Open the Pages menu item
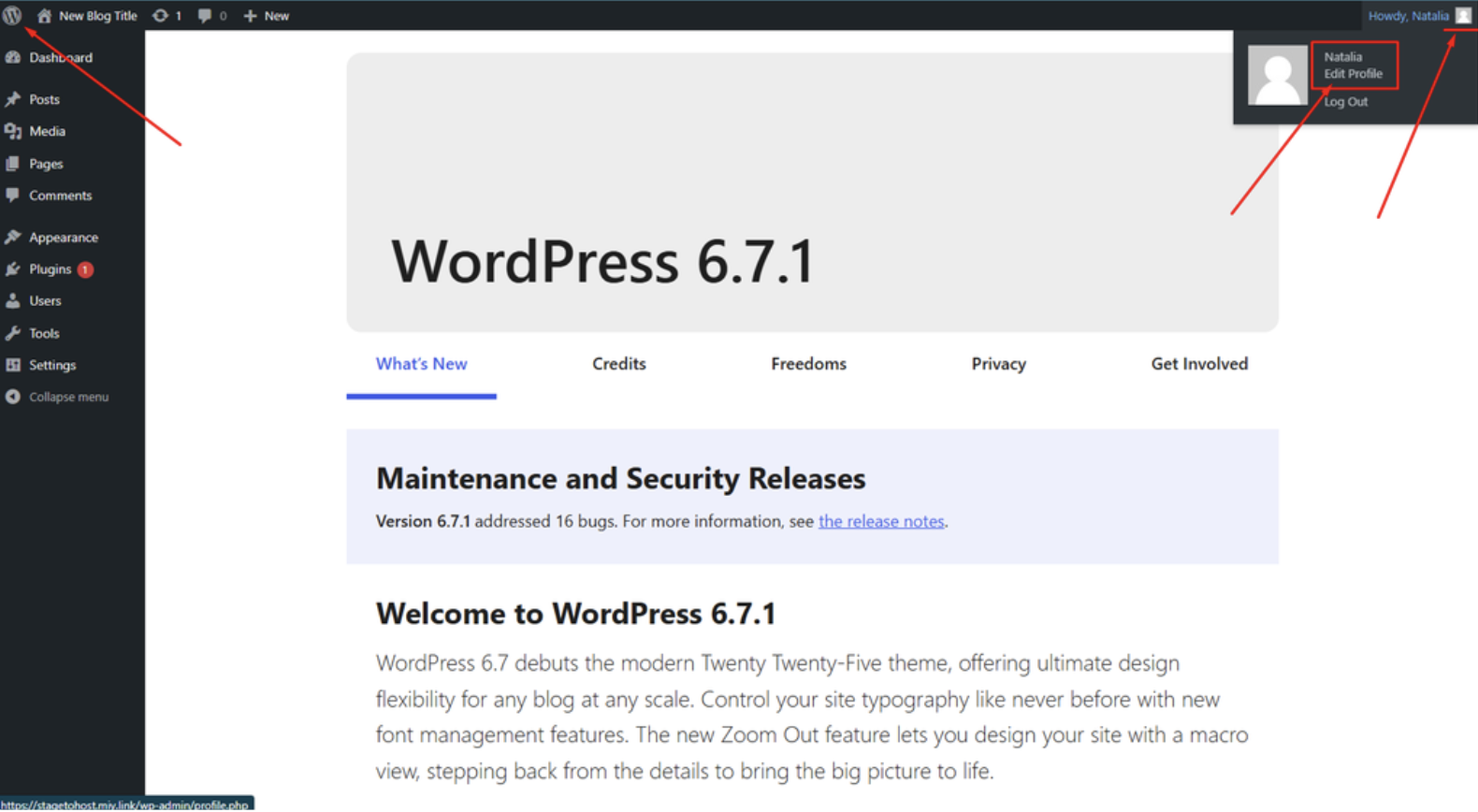Screen dimensions: 1478x812 (x=46, y=164)
